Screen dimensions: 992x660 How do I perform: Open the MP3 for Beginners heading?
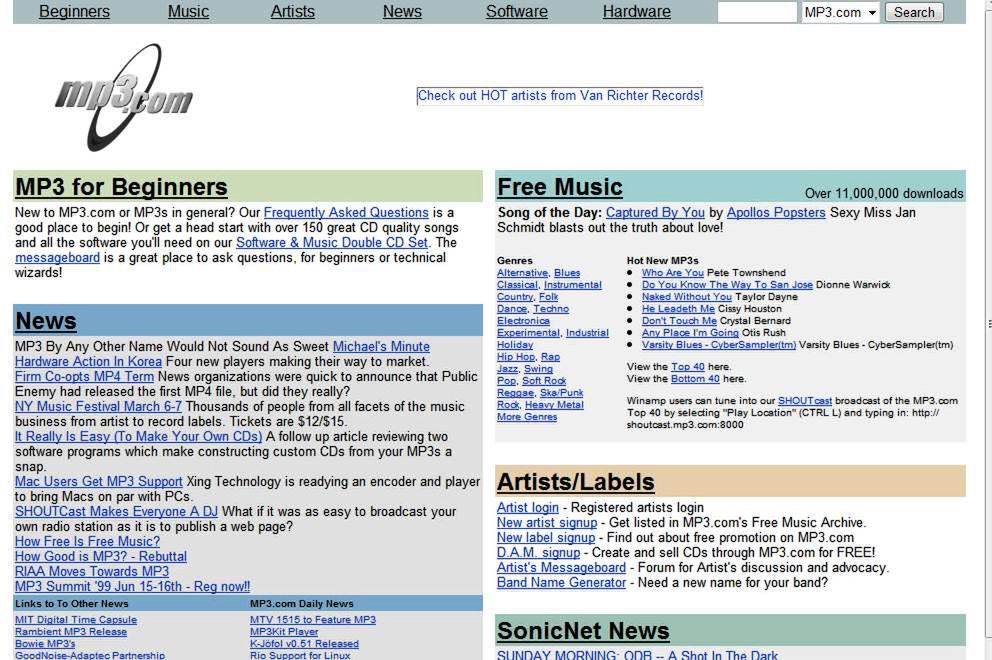(x=121, y=187)
